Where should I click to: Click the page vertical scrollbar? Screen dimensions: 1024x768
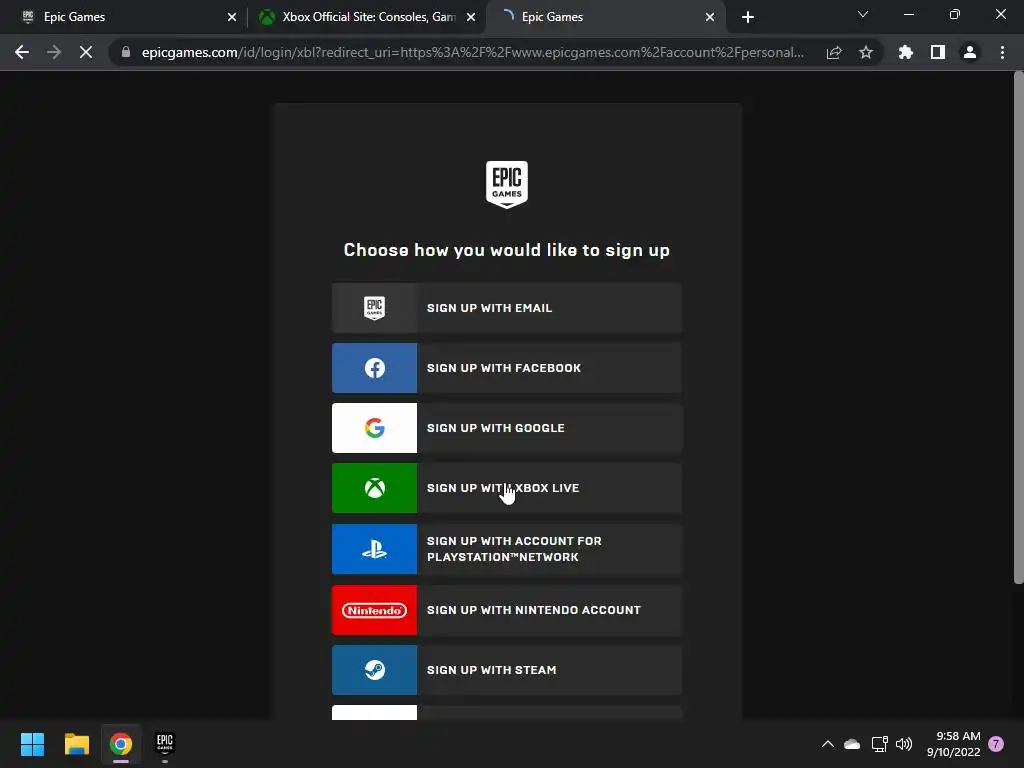1018,328
